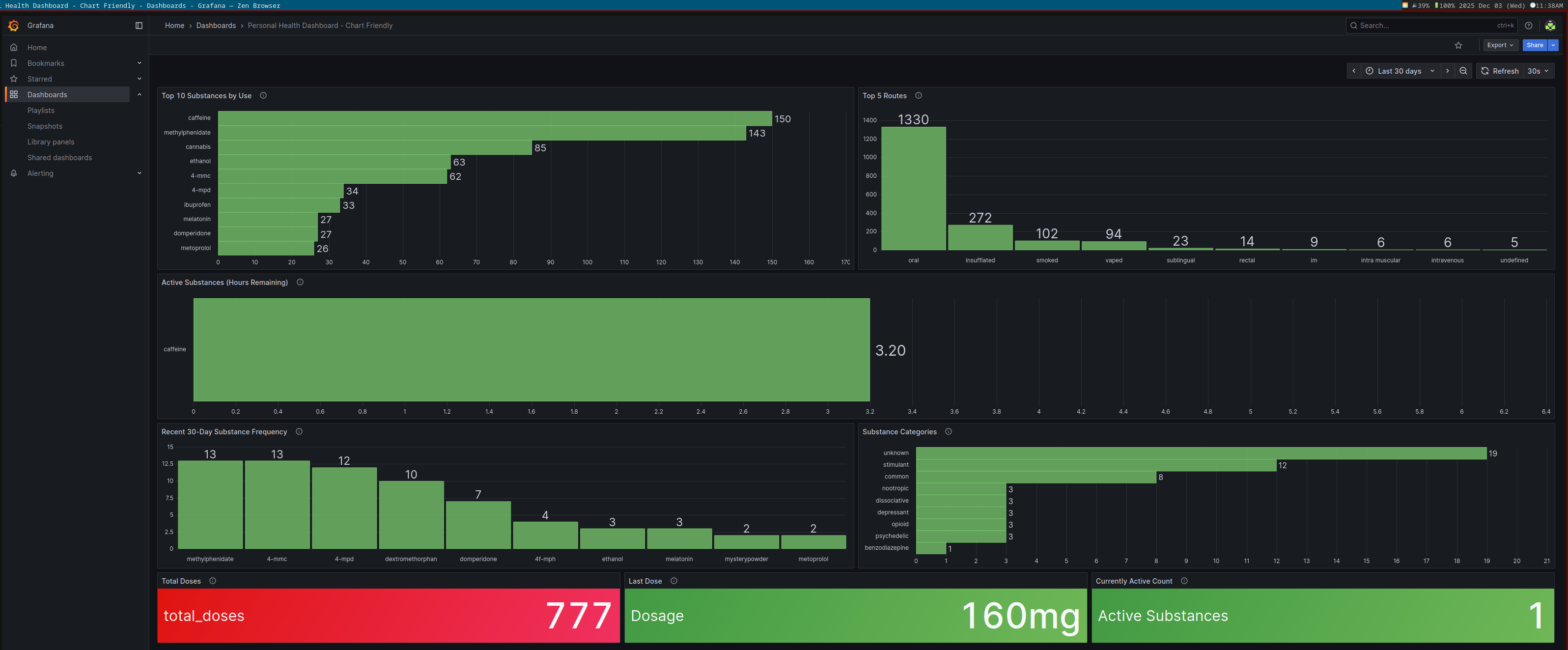Click the Search input field
The image size is (1568, 650).
(x=1425, y=26)
